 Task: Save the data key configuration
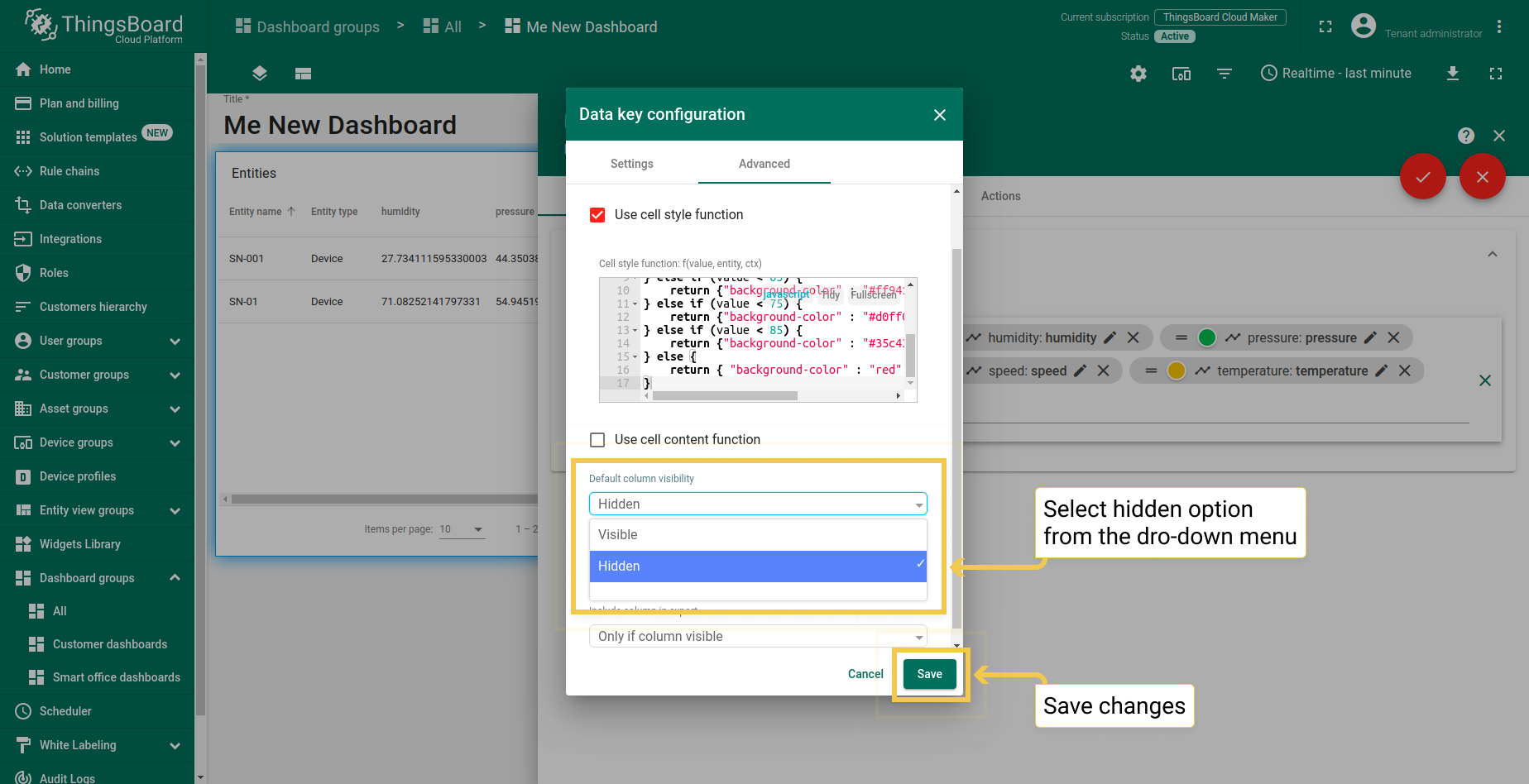point(930,674)
